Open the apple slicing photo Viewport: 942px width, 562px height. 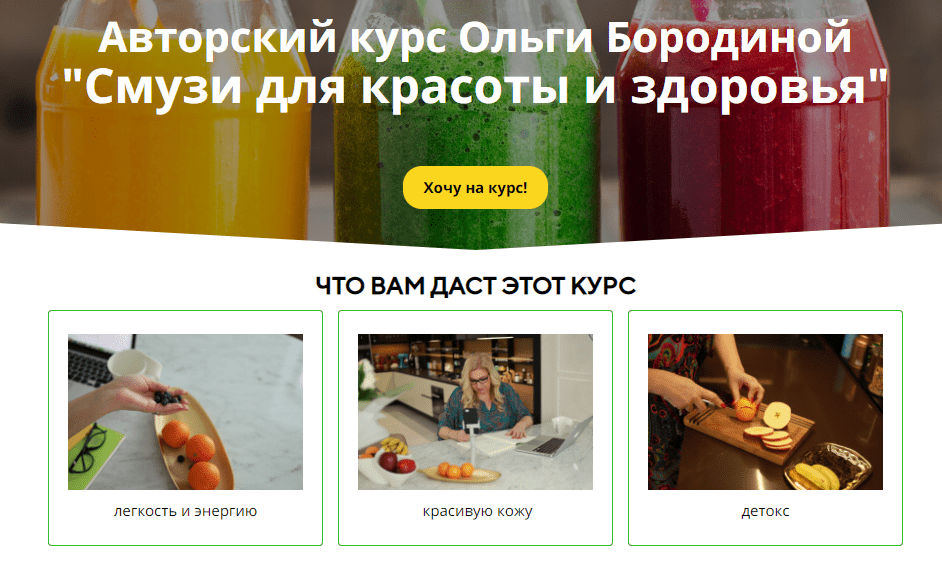tap(765, 412)
